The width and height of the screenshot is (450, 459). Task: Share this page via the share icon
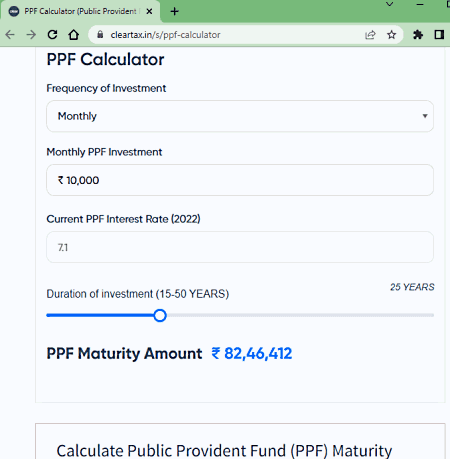point(370,35)
